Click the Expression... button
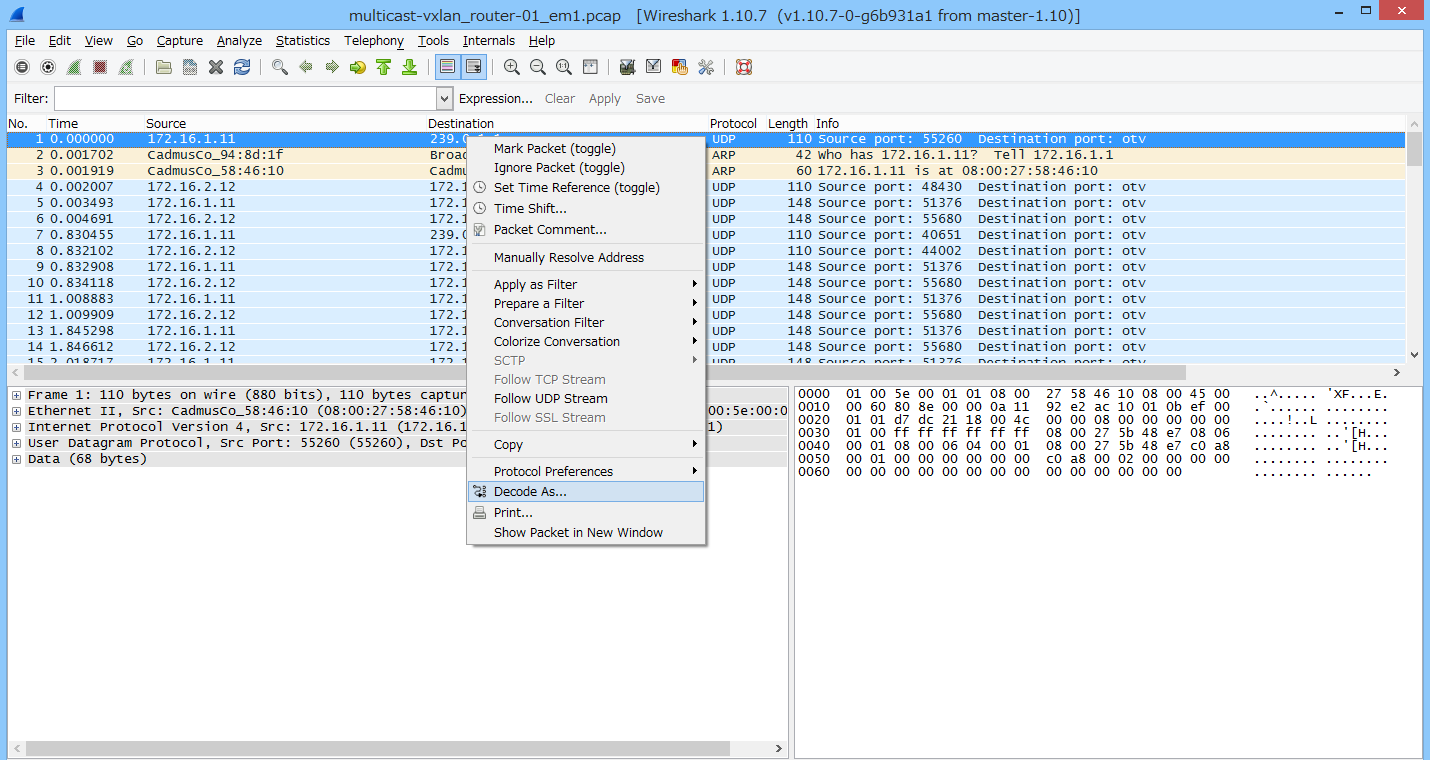1430x760 pixels. coord(495,99)
